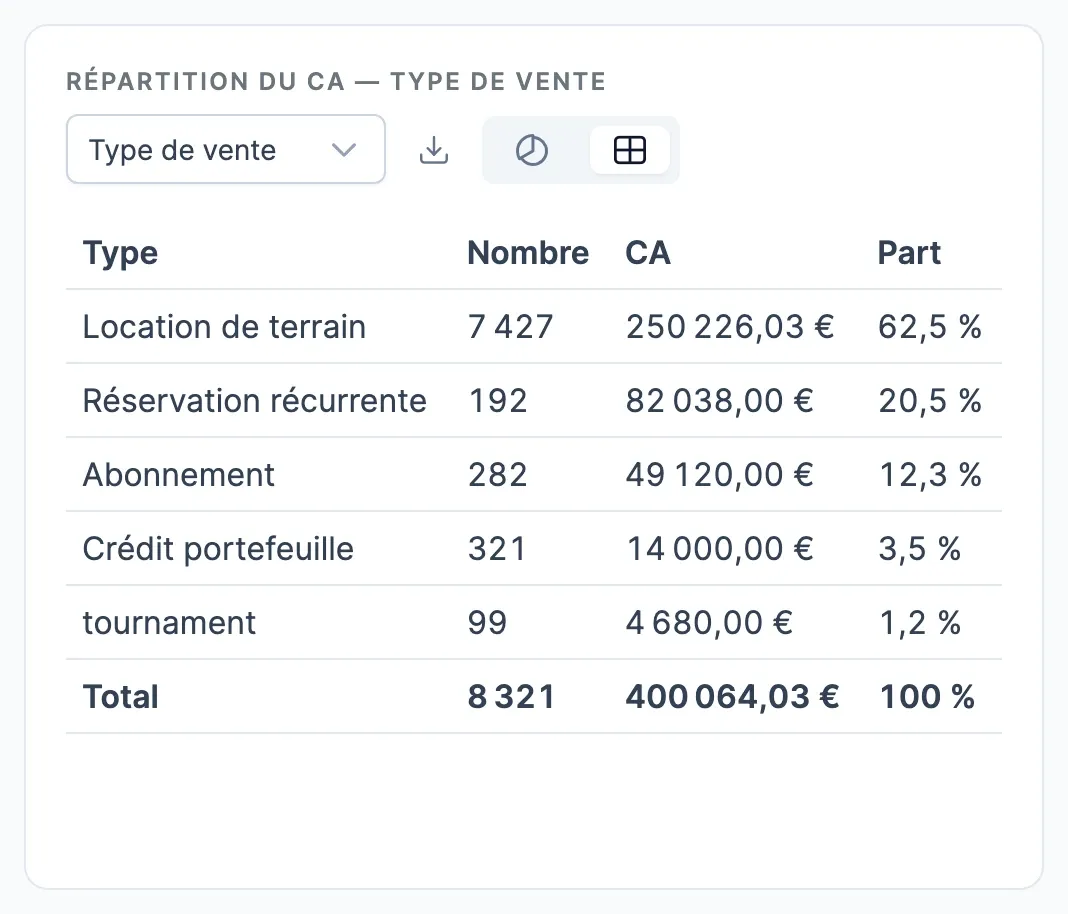1068x914 pixels.
Task: Click the CA column header
Action: coord(648,253)
